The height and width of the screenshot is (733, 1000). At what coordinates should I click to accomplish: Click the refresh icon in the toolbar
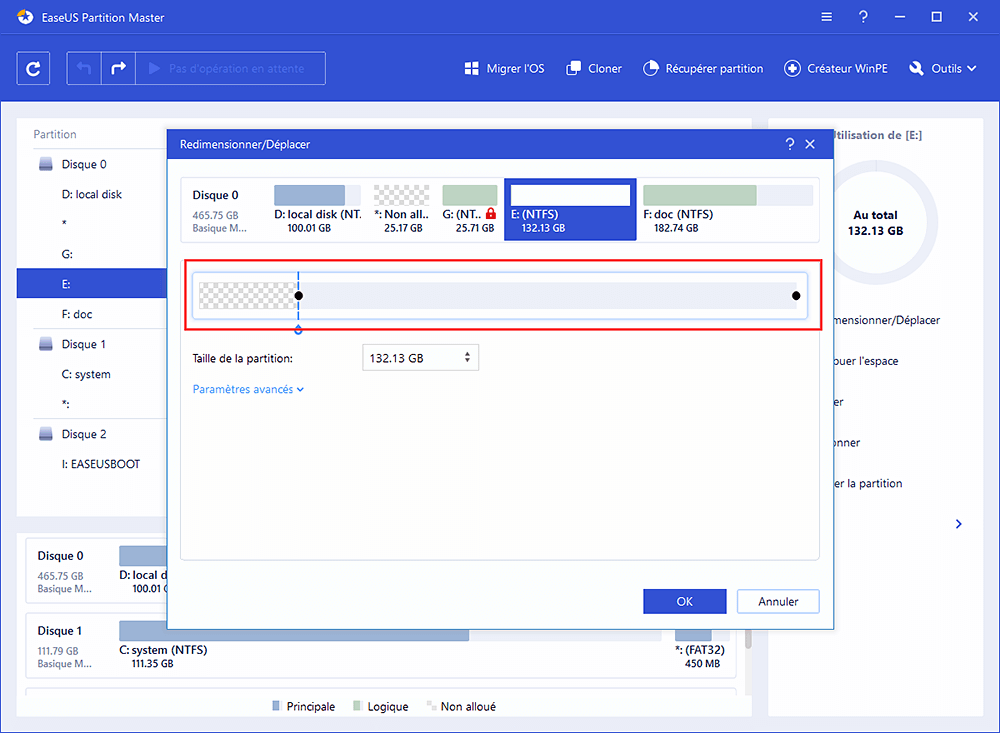point(34,69)
